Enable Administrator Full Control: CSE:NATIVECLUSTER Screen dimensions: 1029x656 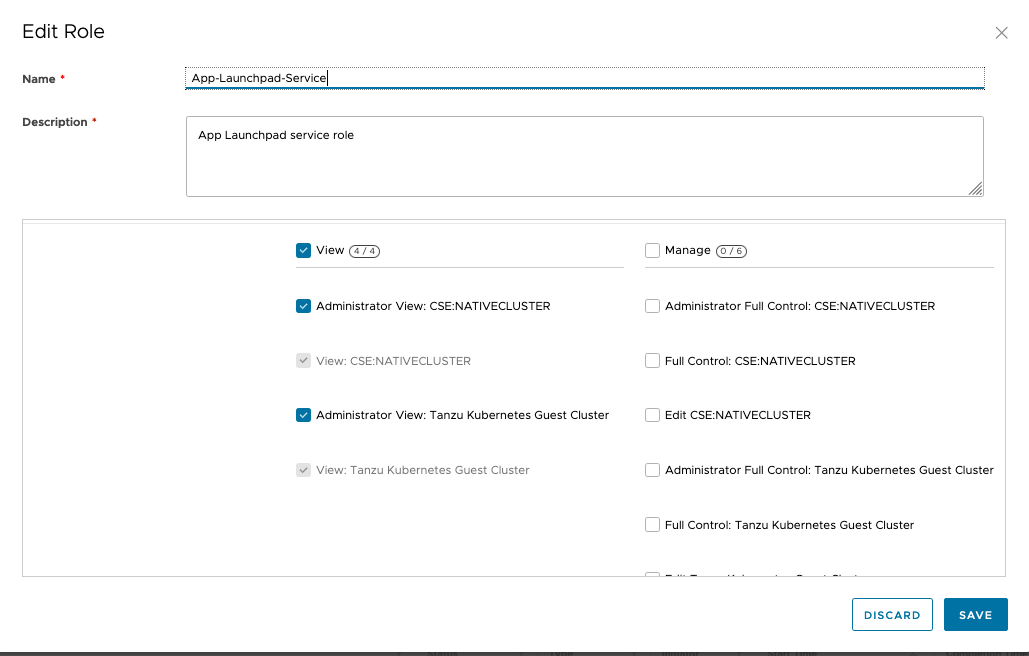click(653, 307)
